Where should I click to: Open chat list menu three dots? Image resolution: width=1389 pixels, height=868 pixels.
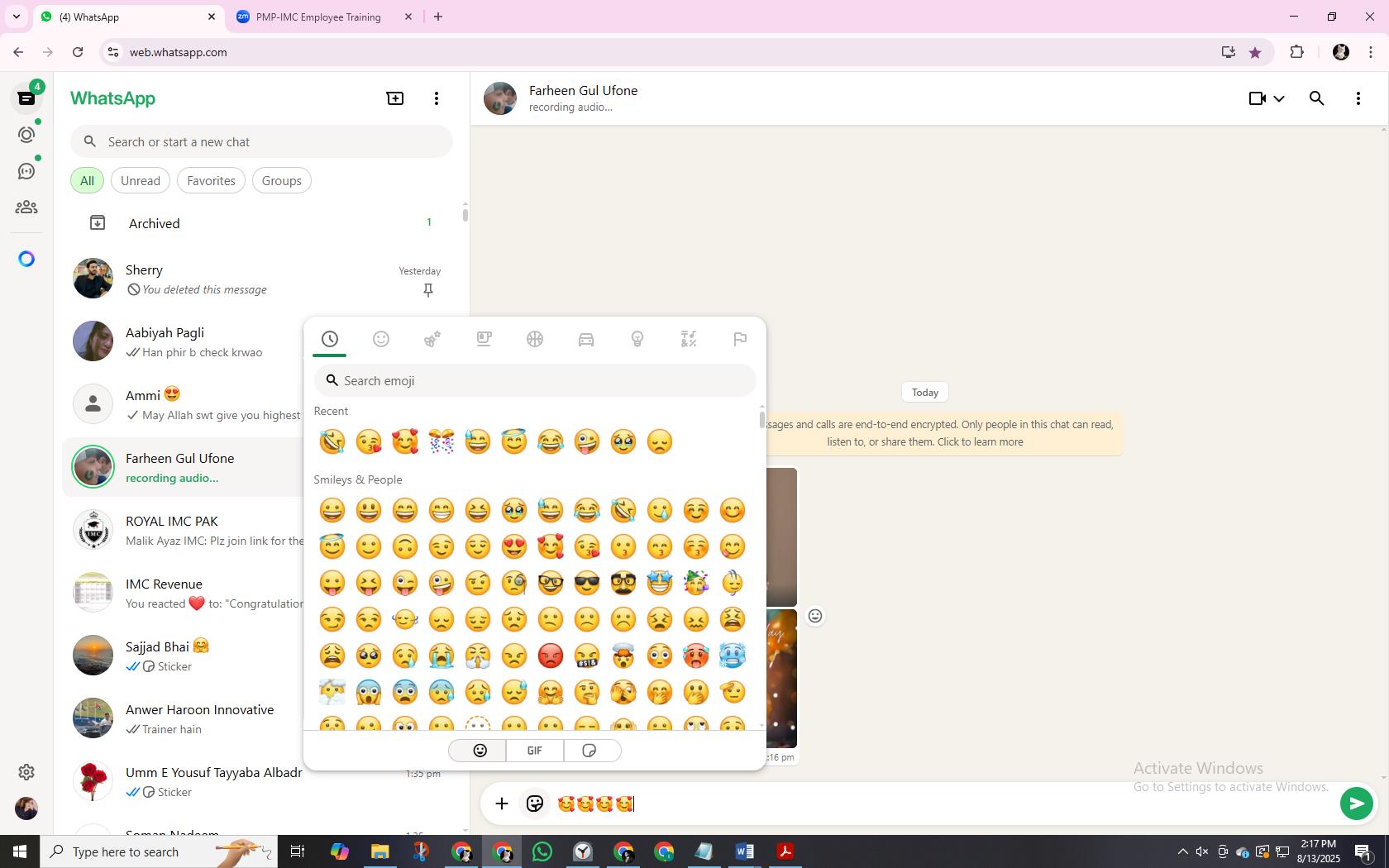tap(437, 98)
